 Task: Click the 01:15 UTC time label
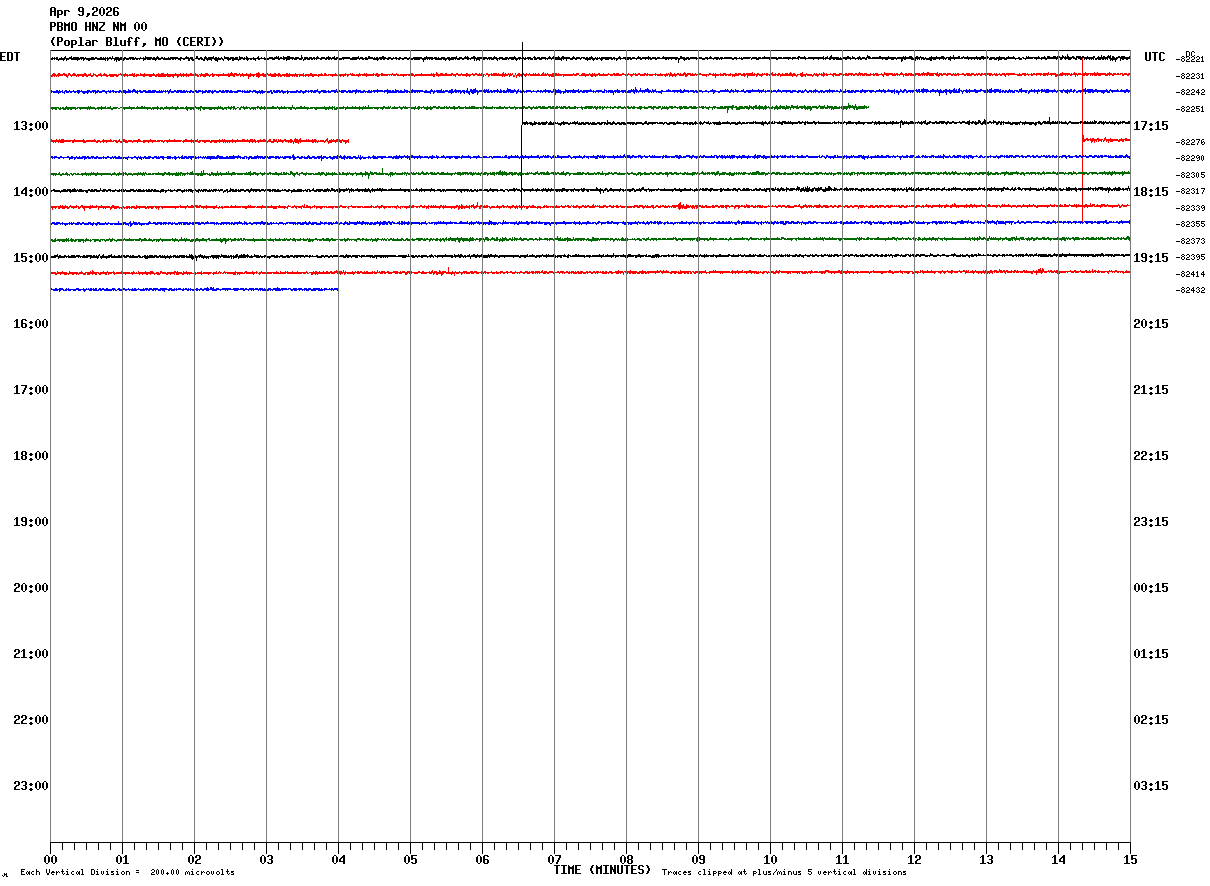[1151, 654]
